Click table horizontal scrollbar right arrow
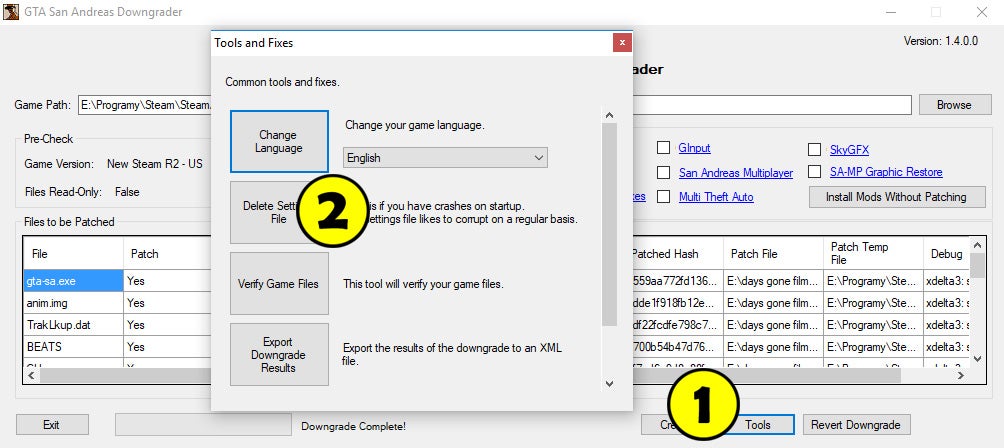1004x448 pixels. (x=960, y=376)
